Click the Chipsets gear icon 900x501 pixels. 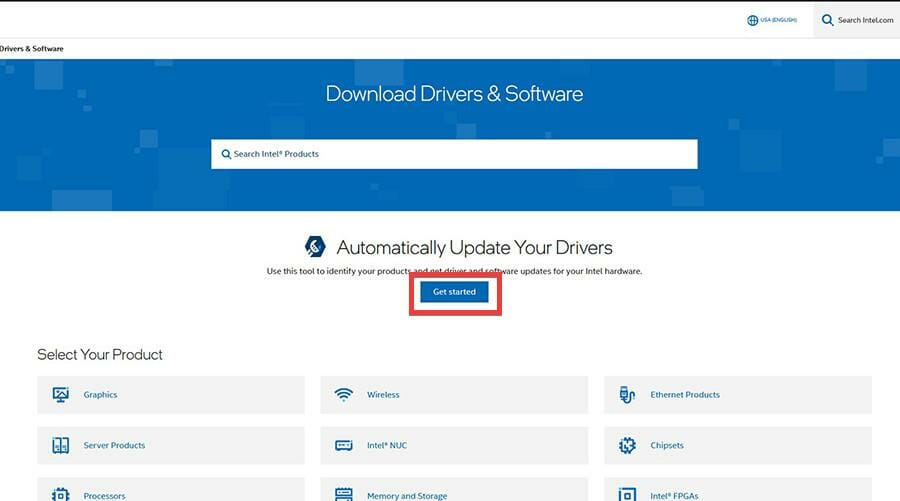tap(627, 445)
